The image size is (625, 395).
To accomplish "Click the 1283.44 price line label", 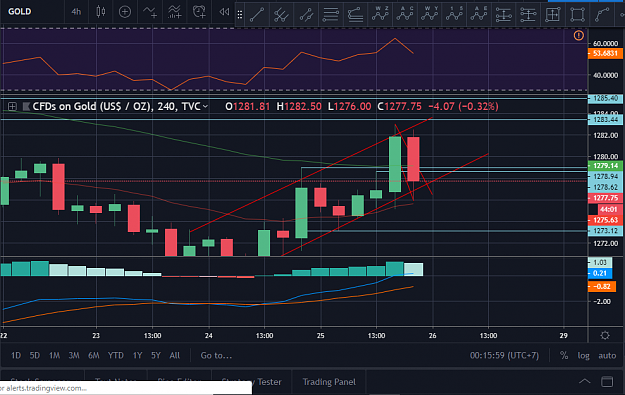I will (605, 120).
